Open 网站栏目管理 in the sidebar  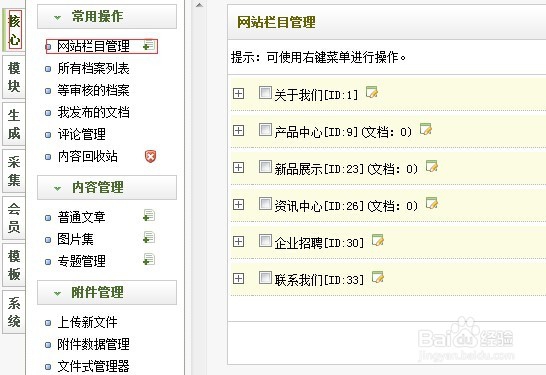tap(93, 46)
